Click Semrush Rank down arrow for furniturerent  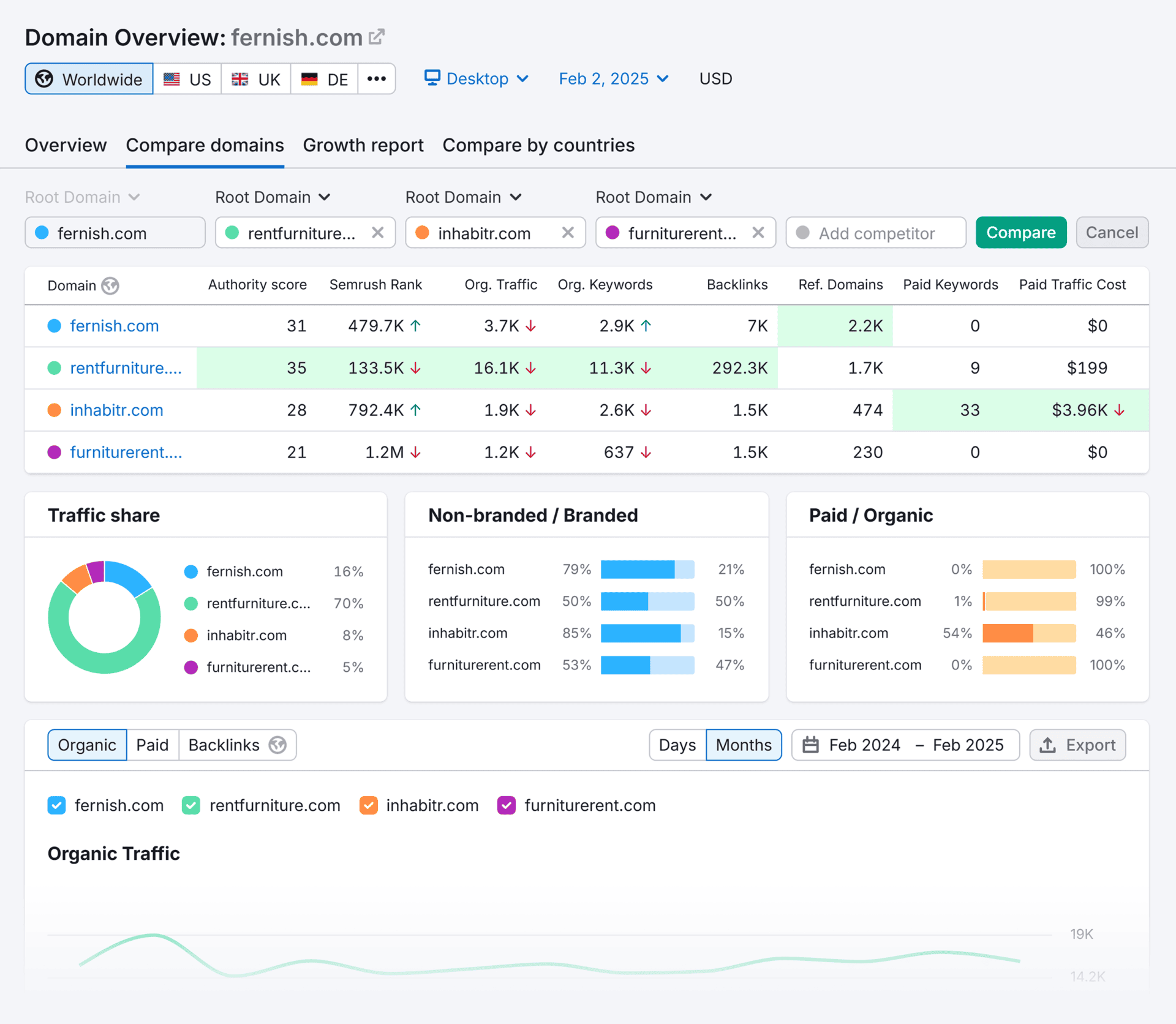tap(416, 453)
